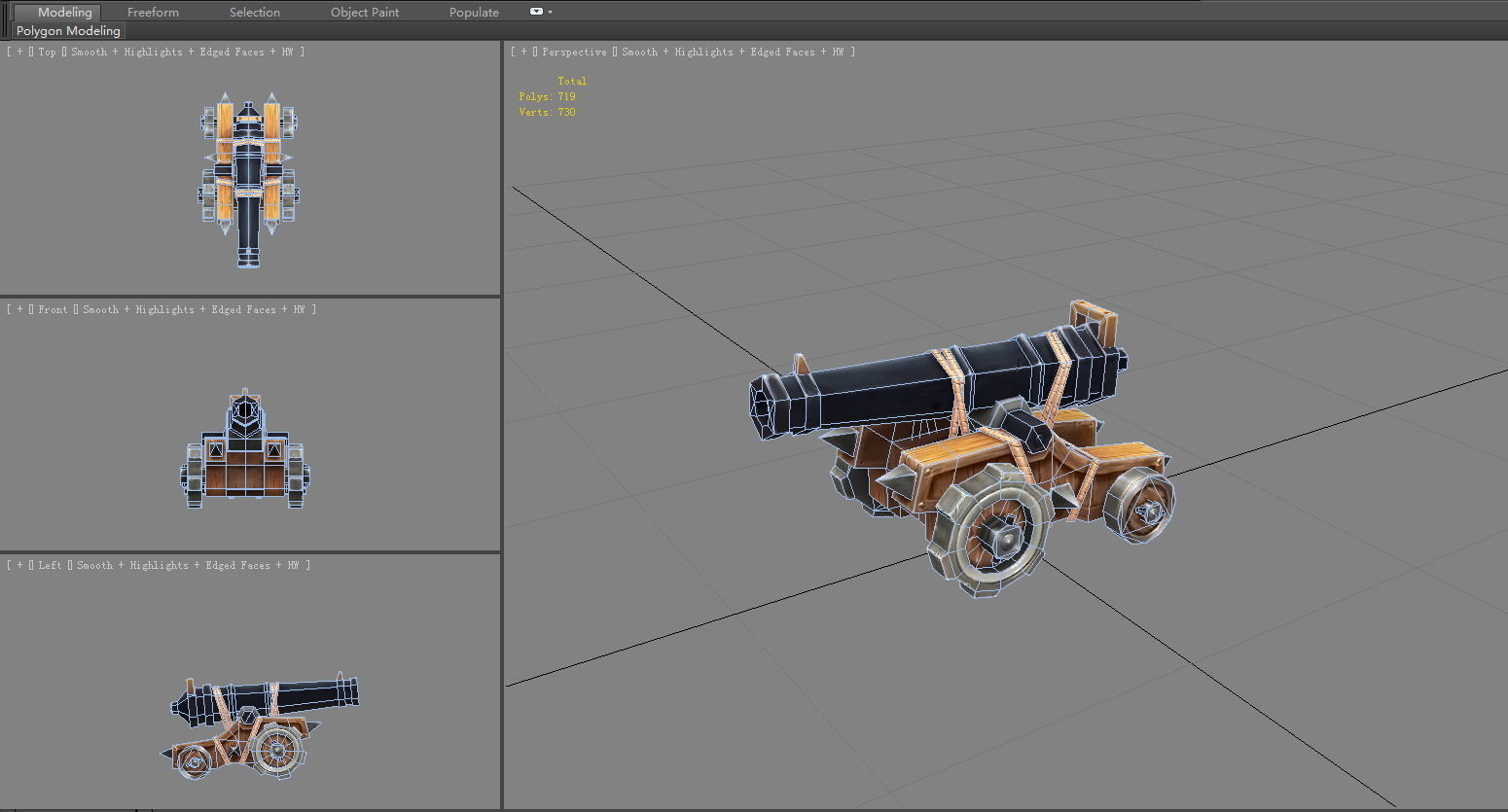This screenshot has height=812, width=1508.
Task: Open the Top viewport view name menu
Action: [x=47, y=52]
